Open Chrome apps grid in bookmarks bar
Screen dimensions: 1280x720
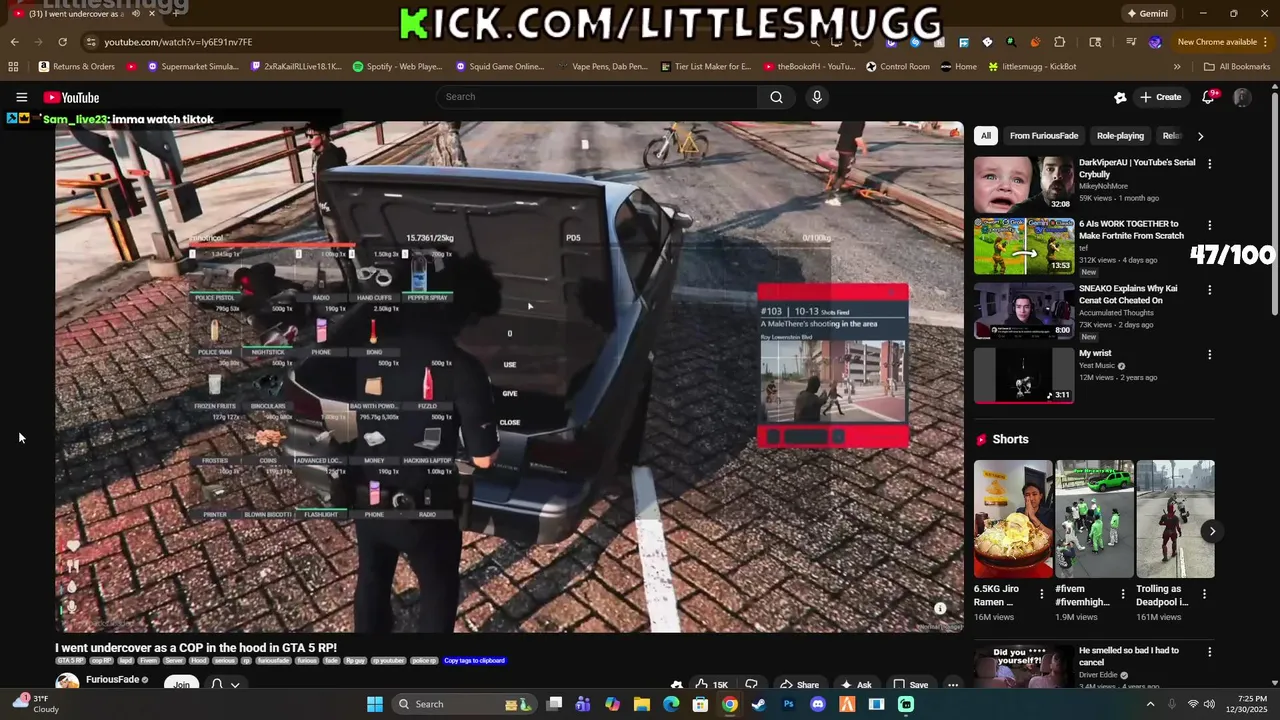(13, 67)
